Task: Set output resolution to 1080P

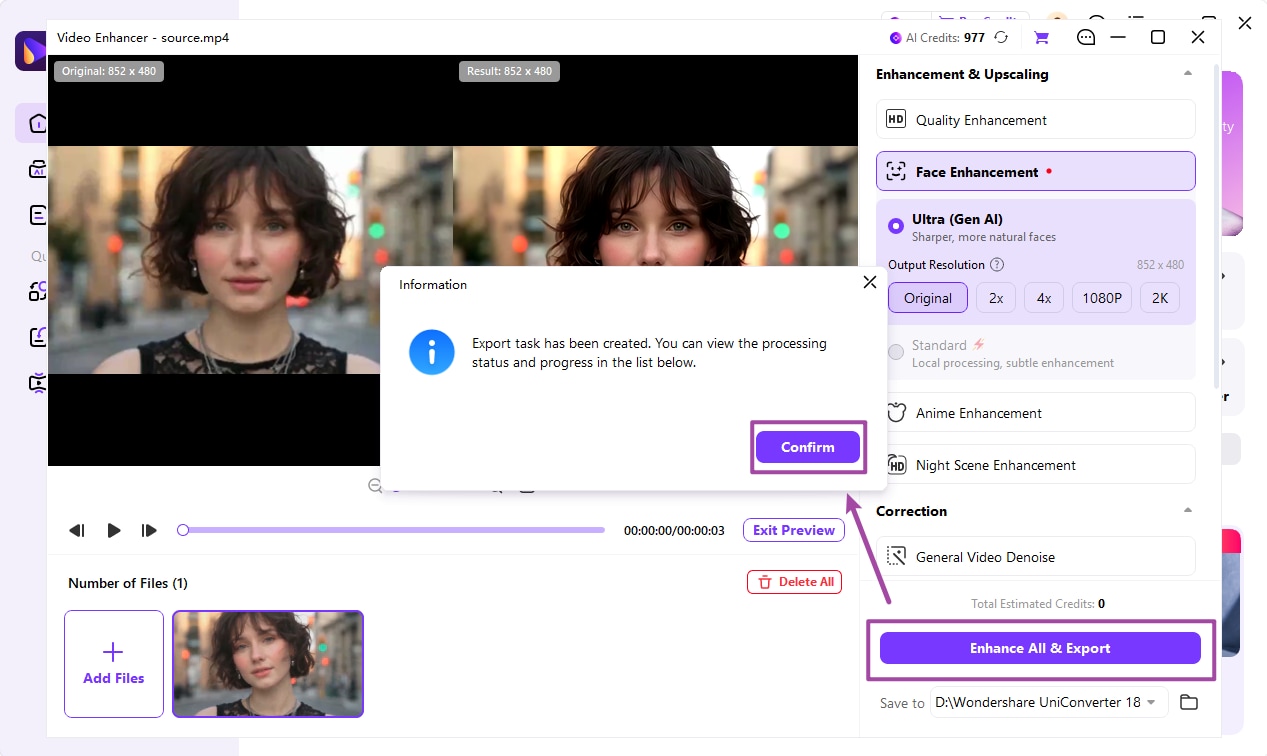Action: point(1102,298)
